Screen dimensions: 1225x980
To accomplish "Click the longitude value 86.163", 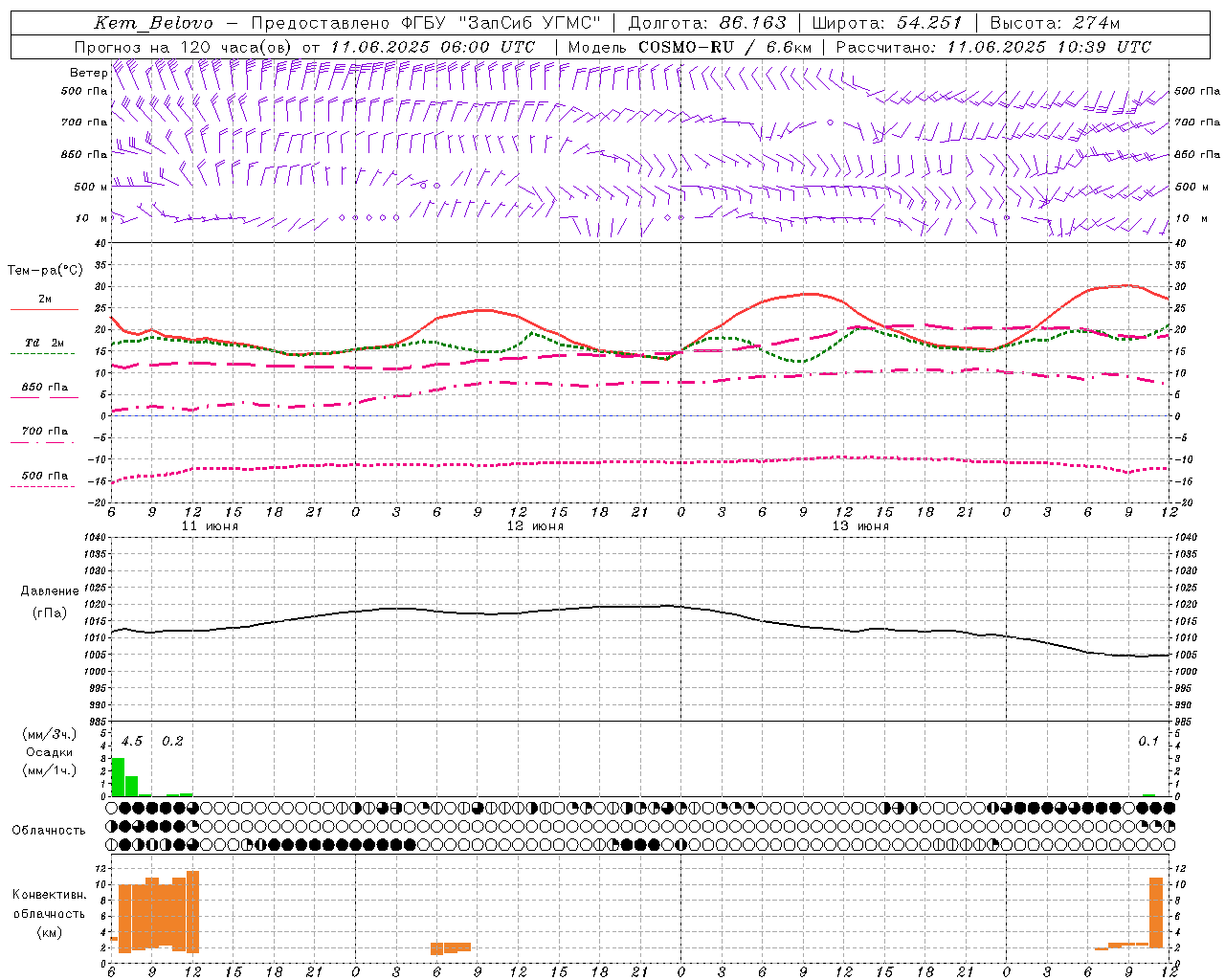I will click(x=752, y=23).
